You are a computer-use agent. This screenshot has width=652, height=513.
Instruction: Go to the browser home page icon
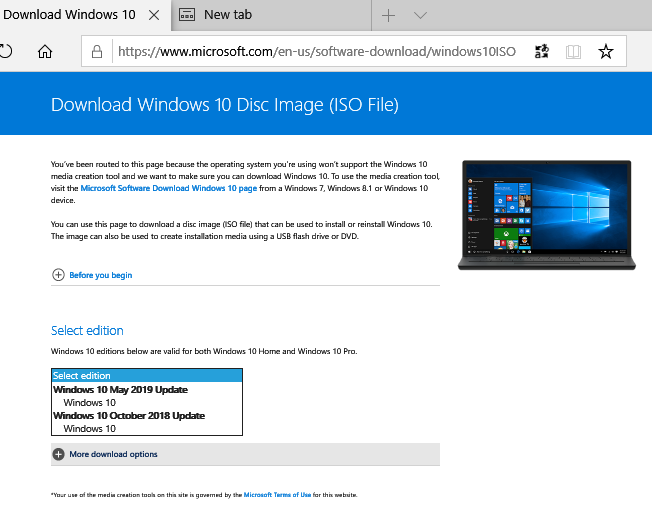point(45,52)
